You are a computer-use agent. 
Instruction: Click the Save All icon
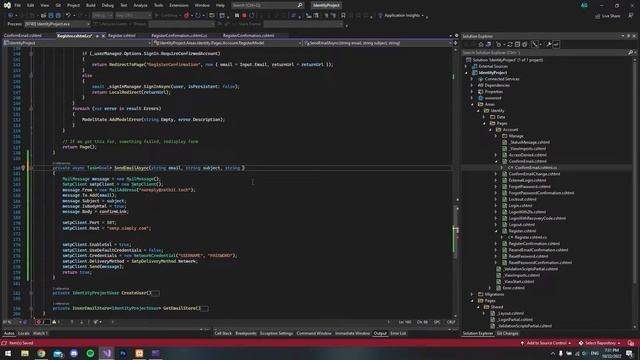tap(58, 16)
